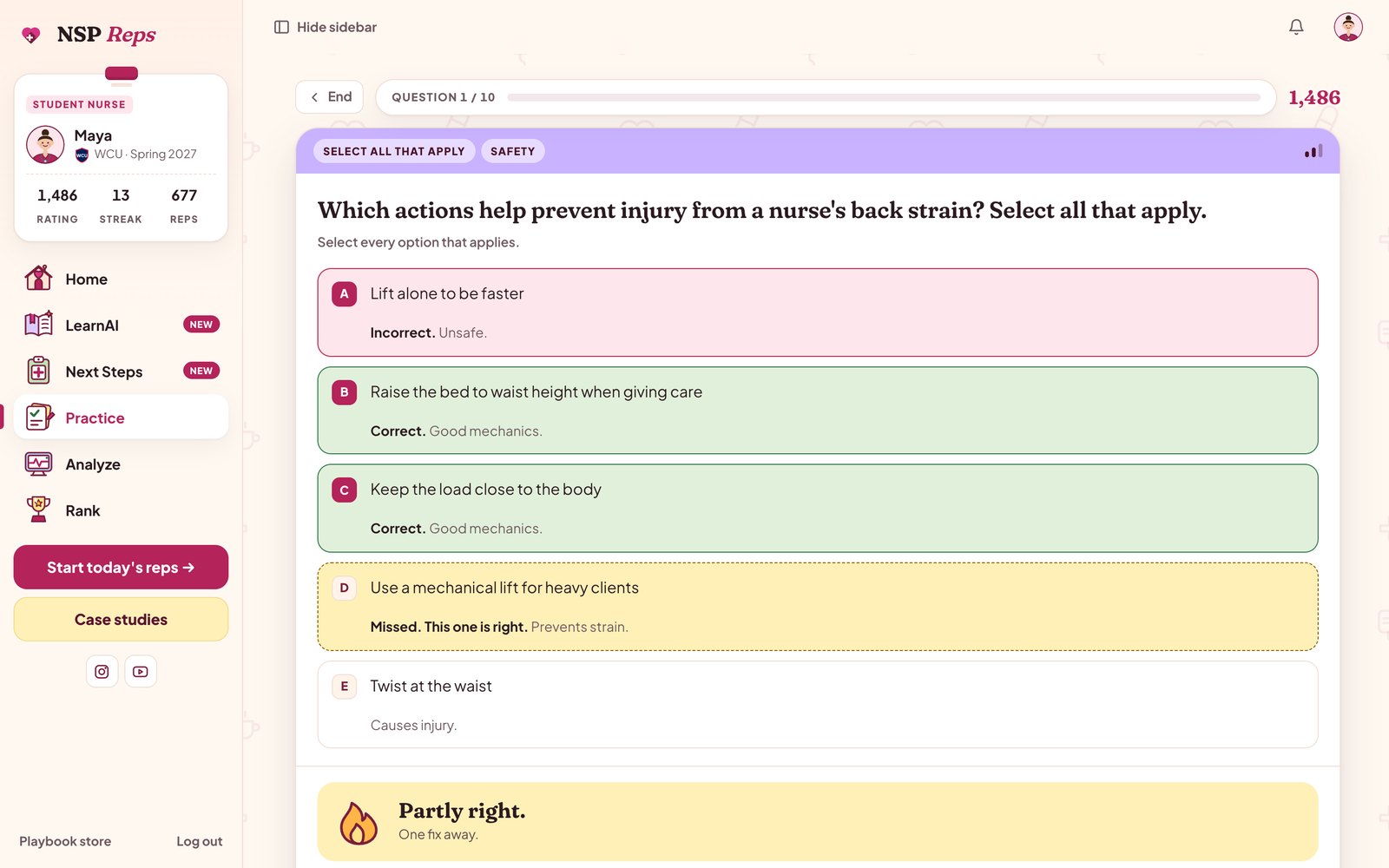
Task: Click the End back chevron button
Action: [329, 97]
